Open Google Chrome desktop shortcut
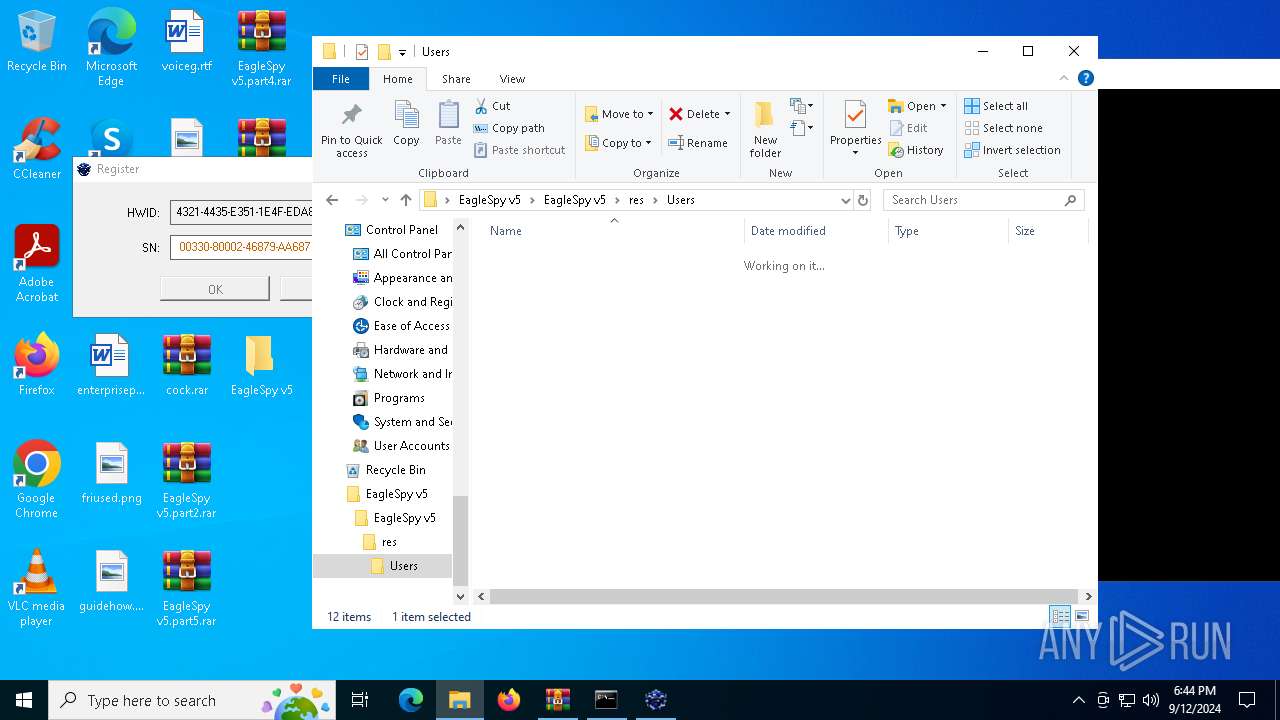The height and width of the screenshot is (720, 1280). coord(37,480)
